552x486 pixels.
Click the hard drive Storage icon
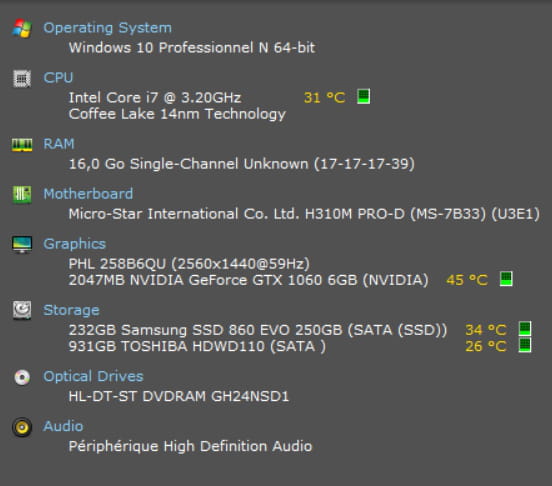22,310
